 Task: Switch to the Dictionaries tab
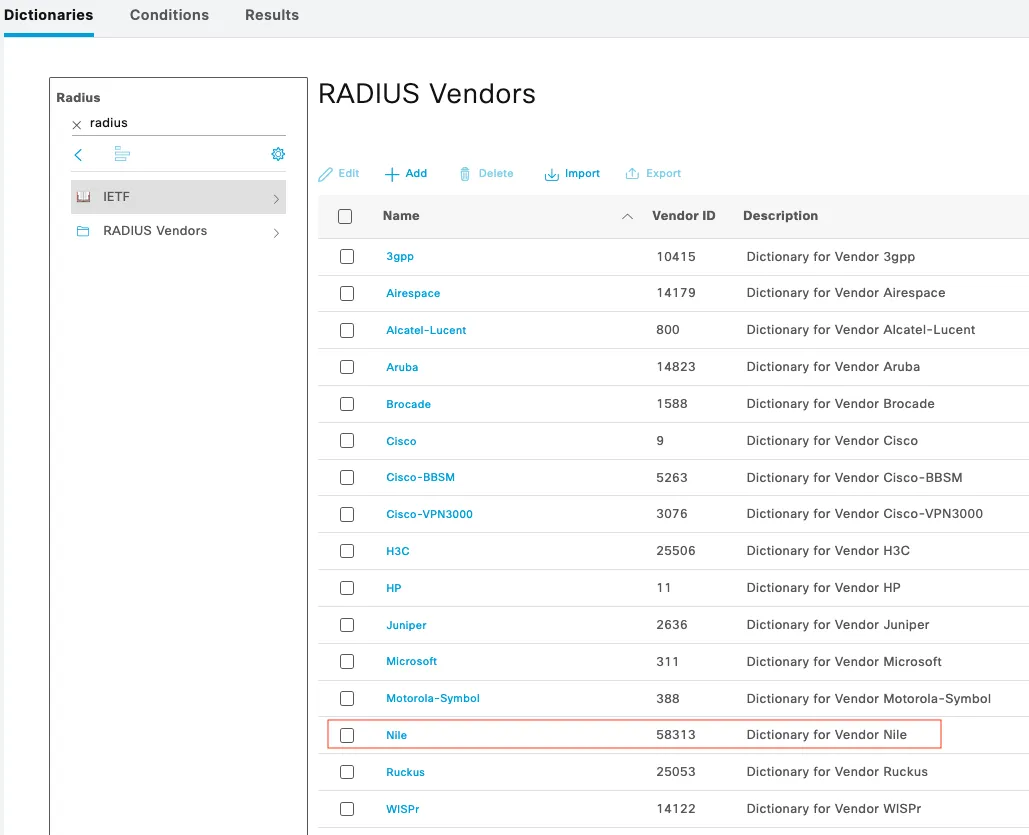click(49, 15)
